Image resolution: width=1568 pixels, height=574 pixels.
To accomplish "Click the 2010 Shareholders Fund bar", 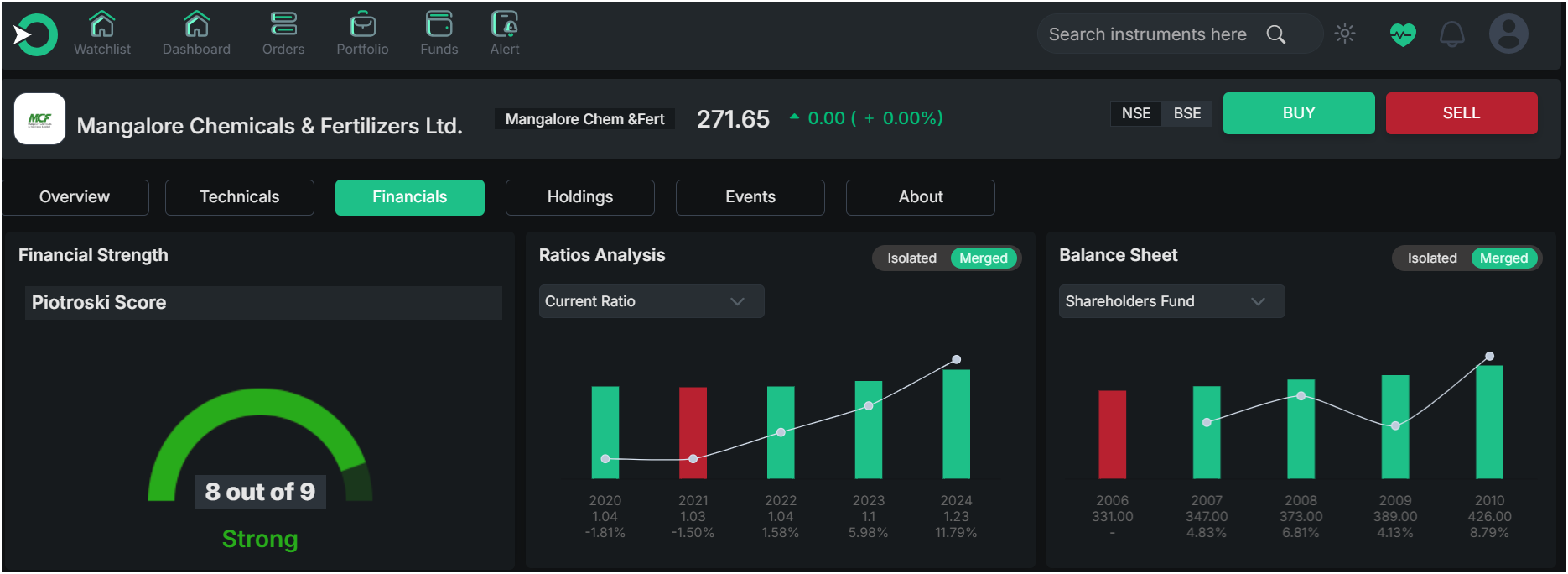I will (x=1490, y=422).
